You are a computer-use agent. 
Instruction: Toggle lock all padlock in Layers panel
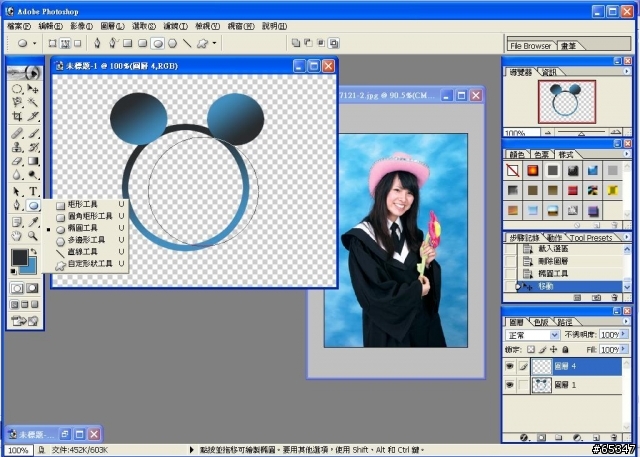click(565, 349)
